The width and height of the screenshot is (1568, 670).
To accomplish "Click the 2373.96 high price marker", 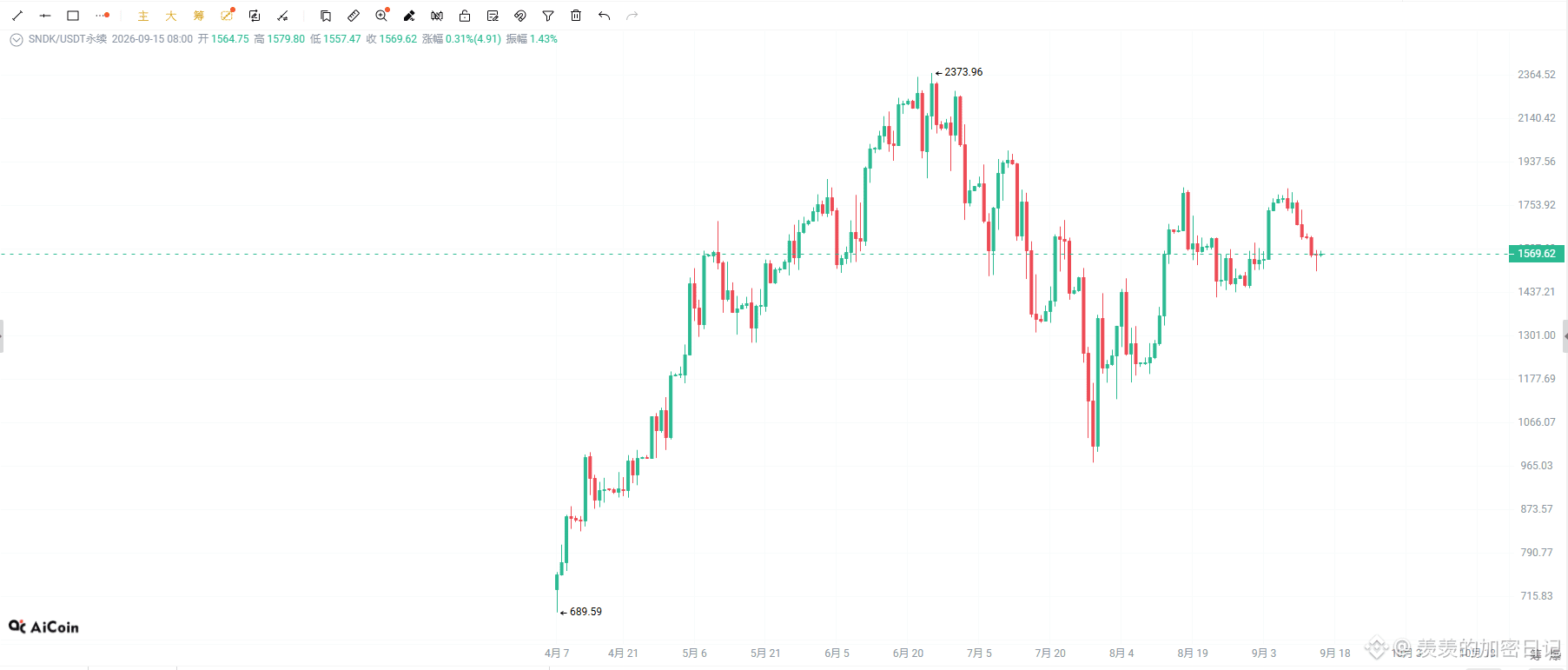I will coord(959,72).
